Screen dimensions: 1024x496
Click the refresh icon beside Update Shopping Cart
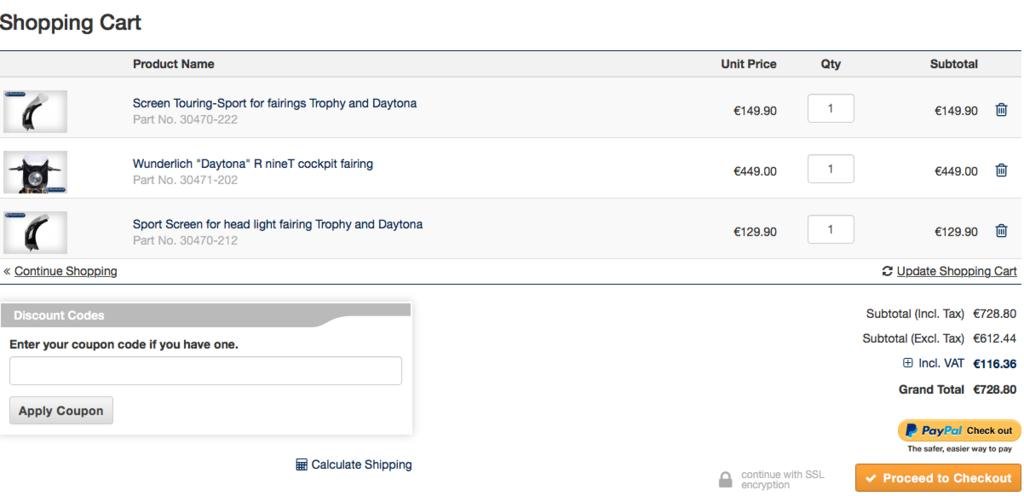[887, 271]
